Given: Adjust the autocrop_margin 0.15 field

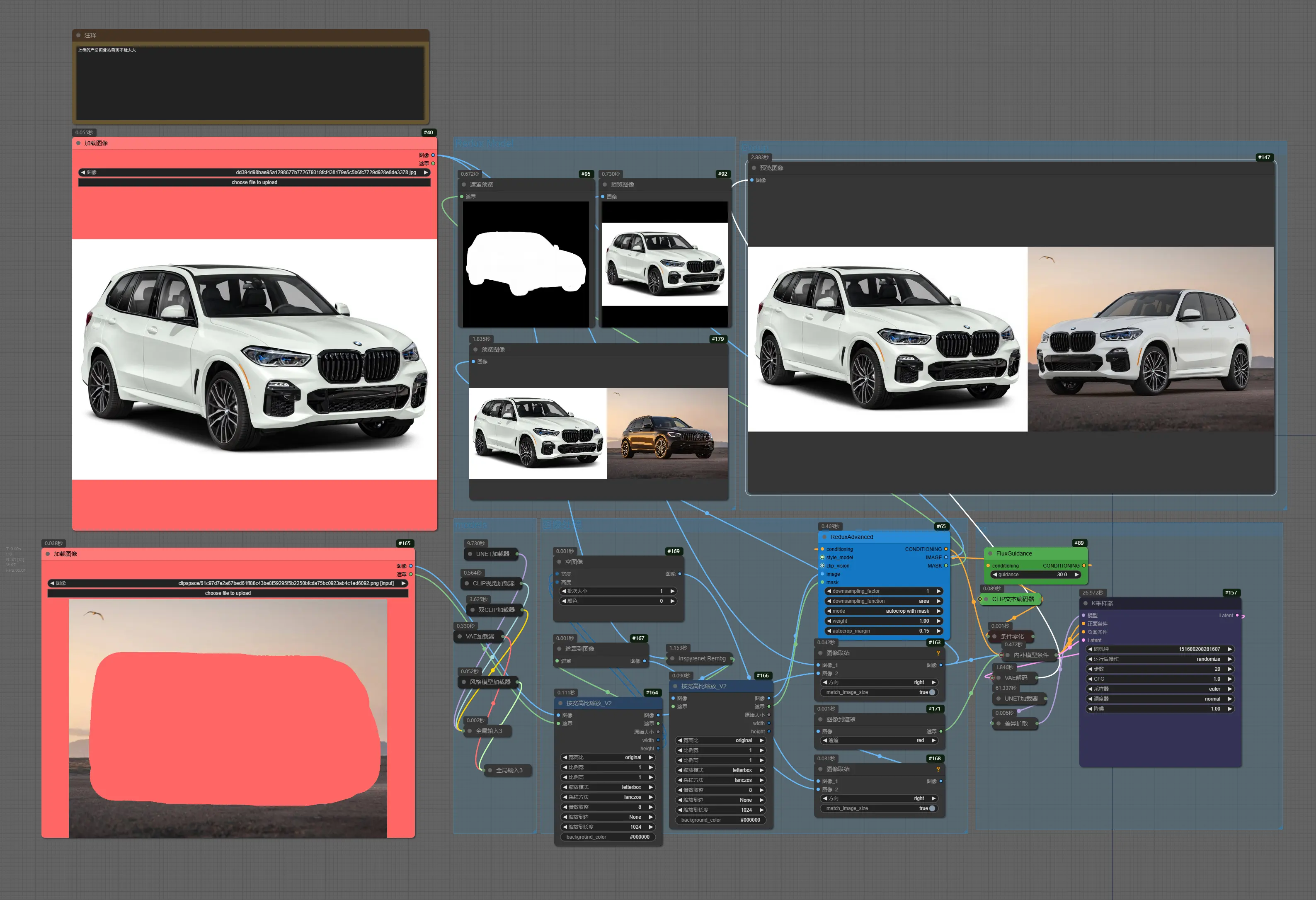Looking at the screenshot, I should click(x=883, y=631).
